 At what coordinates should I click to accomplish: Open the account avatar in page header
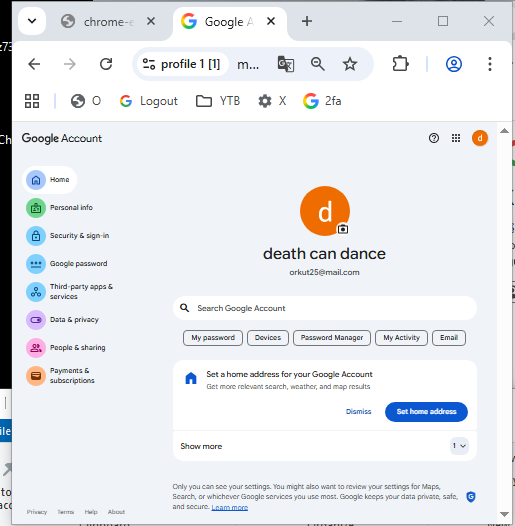[480, 138]
